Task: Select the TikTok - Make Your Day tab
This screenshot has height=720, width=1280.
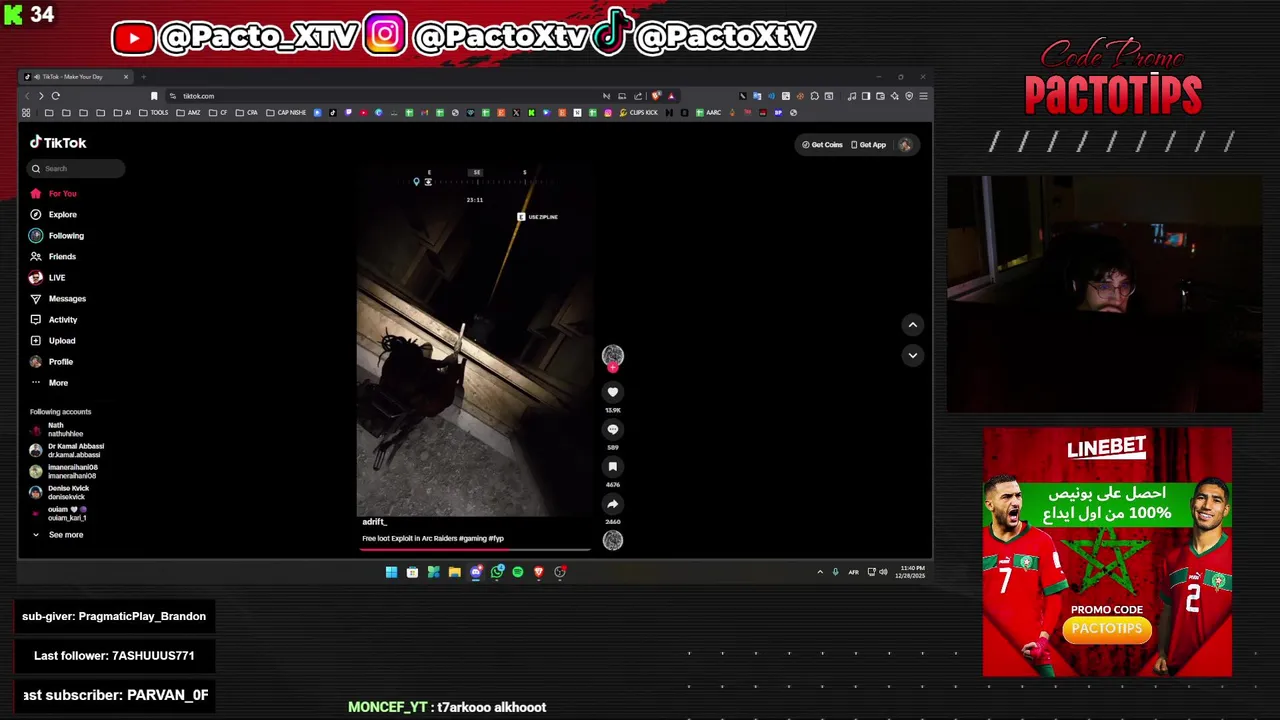Action: pos(76,77)
